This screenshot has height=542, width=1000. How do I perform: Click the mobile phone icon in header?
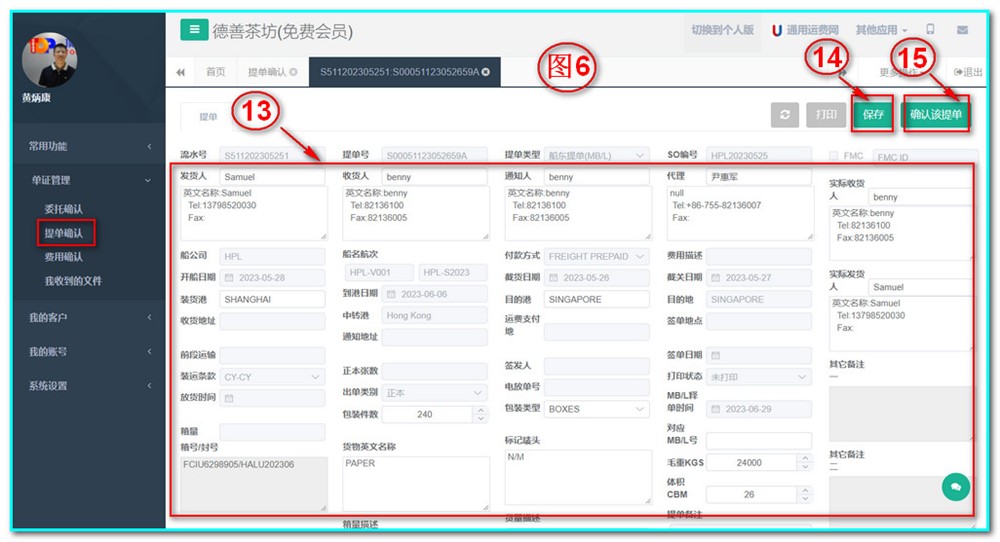[930, 29]
